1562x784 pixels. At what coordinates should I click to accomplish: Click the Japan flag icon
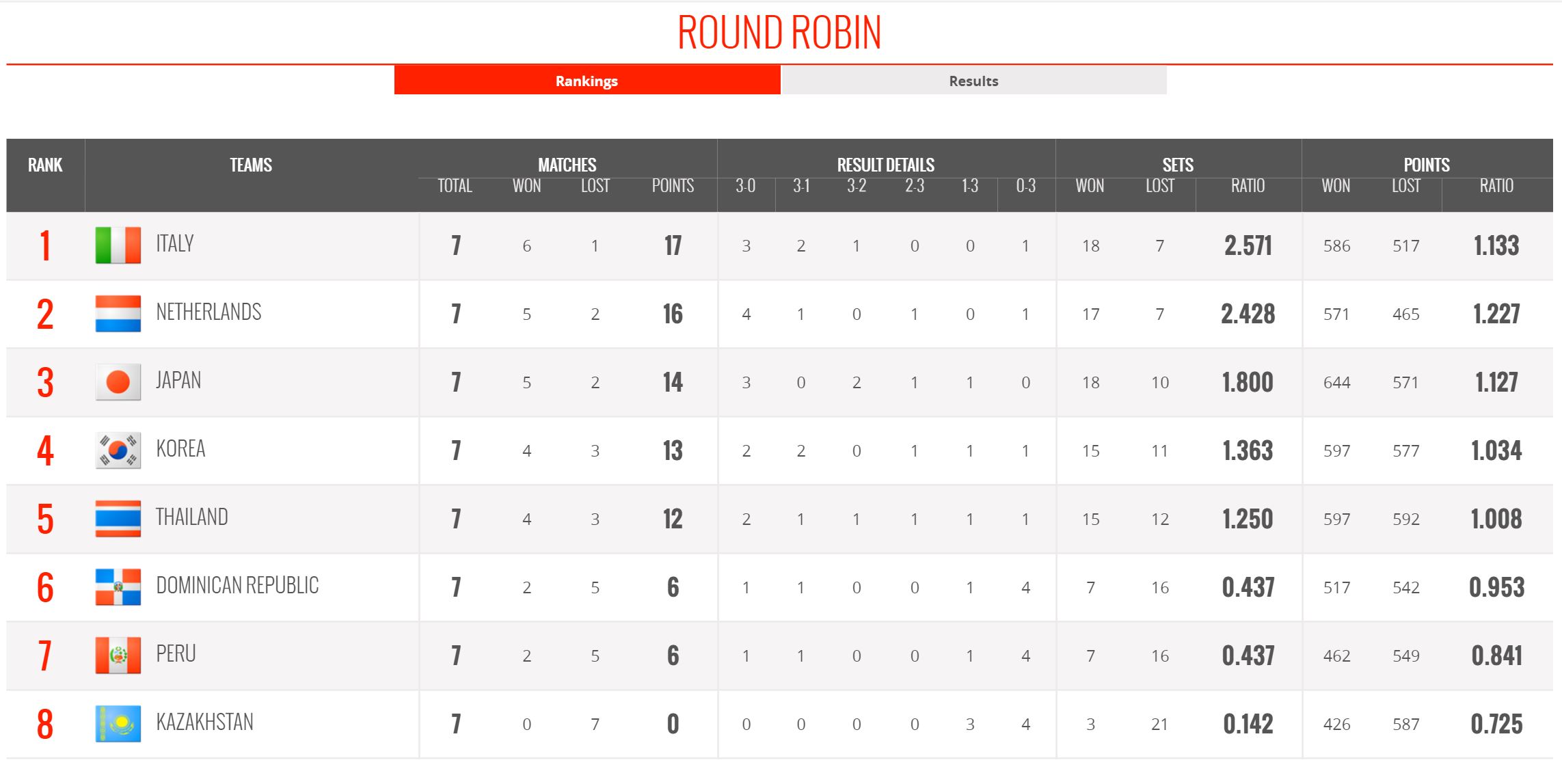click(118, 381)
